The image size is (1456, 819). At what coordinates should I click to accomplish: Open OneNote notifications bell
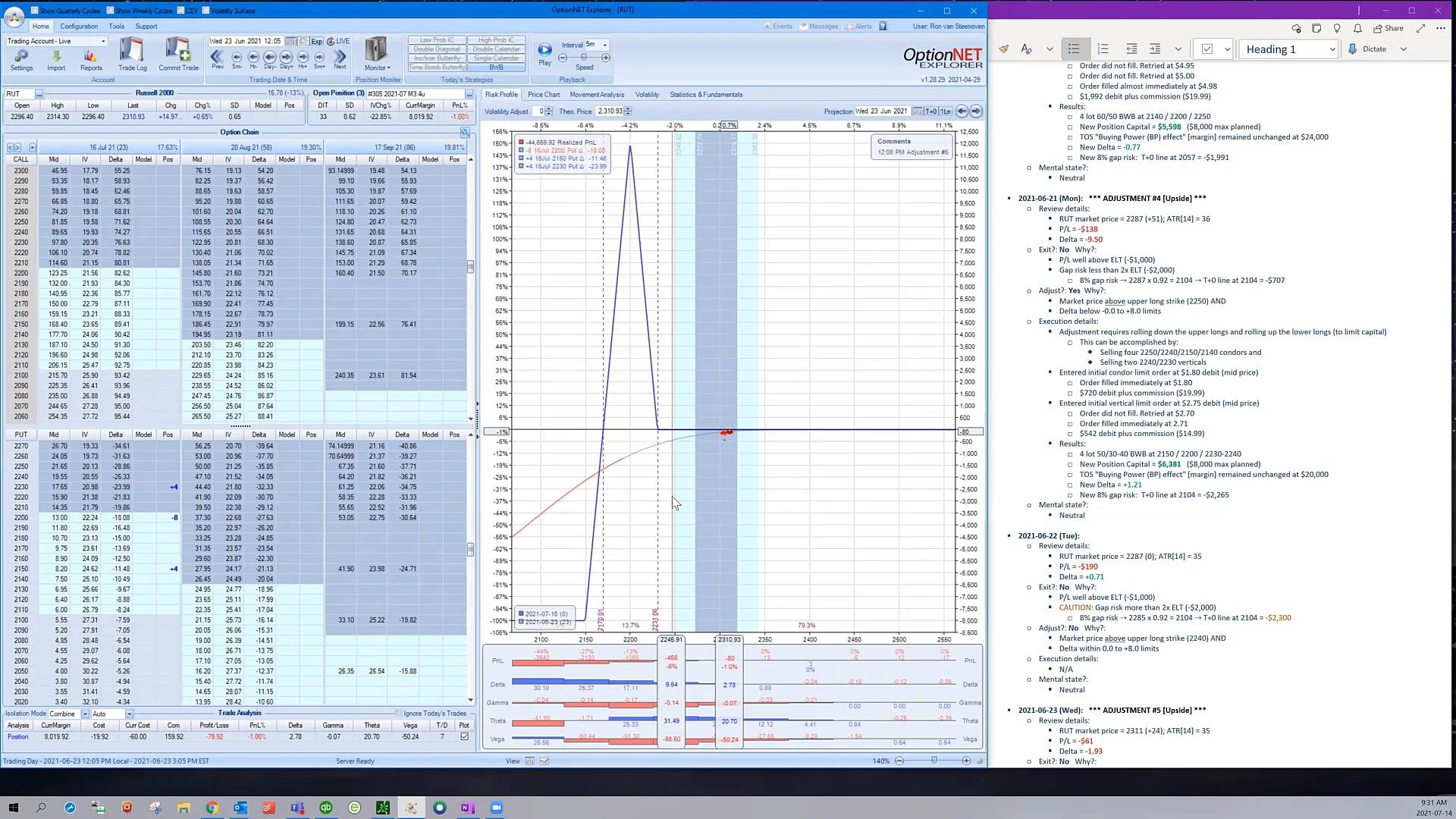(1357, 28)
